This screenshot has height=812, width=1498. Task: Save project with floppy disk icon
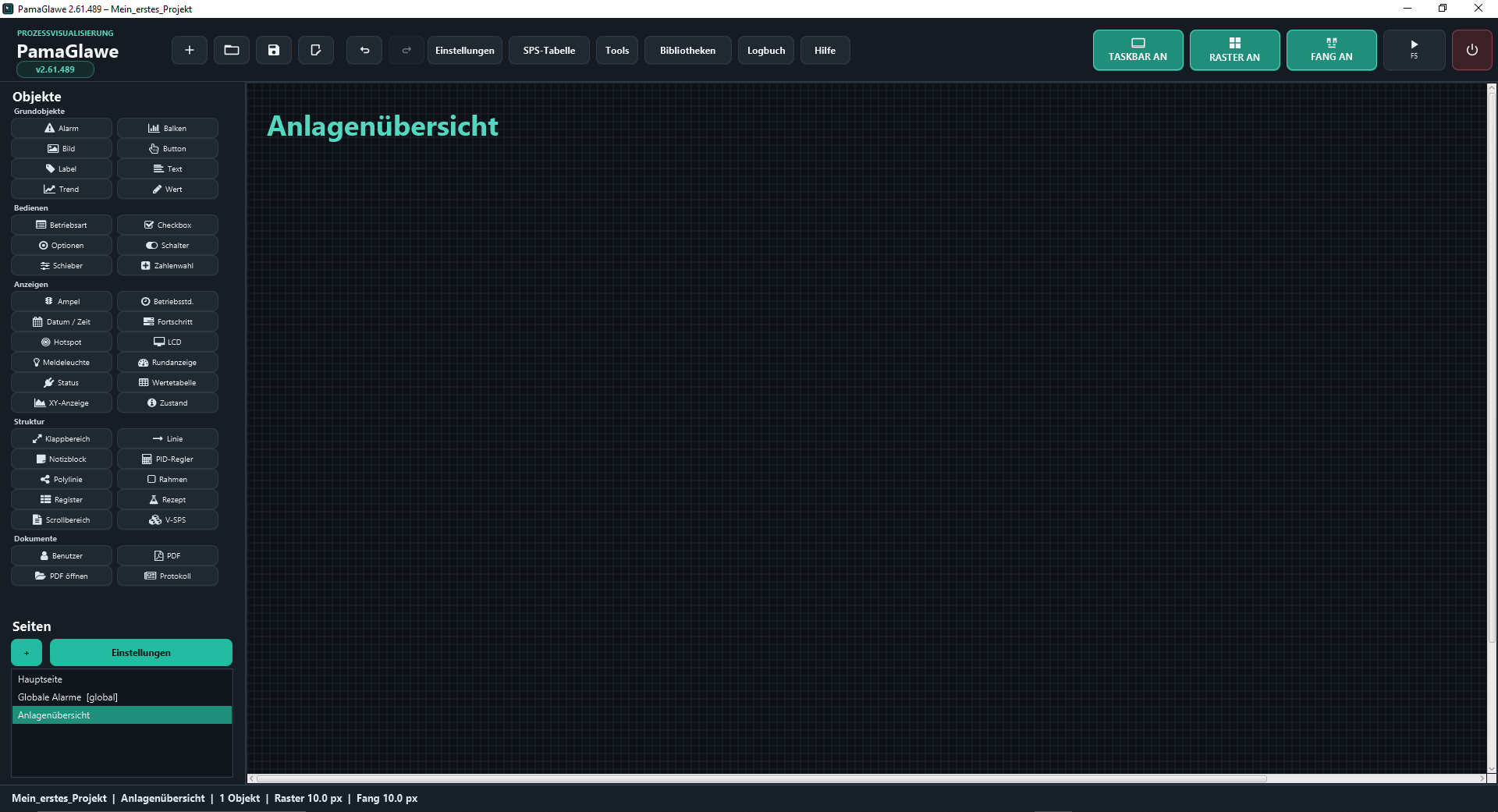[x=274, y=50]
